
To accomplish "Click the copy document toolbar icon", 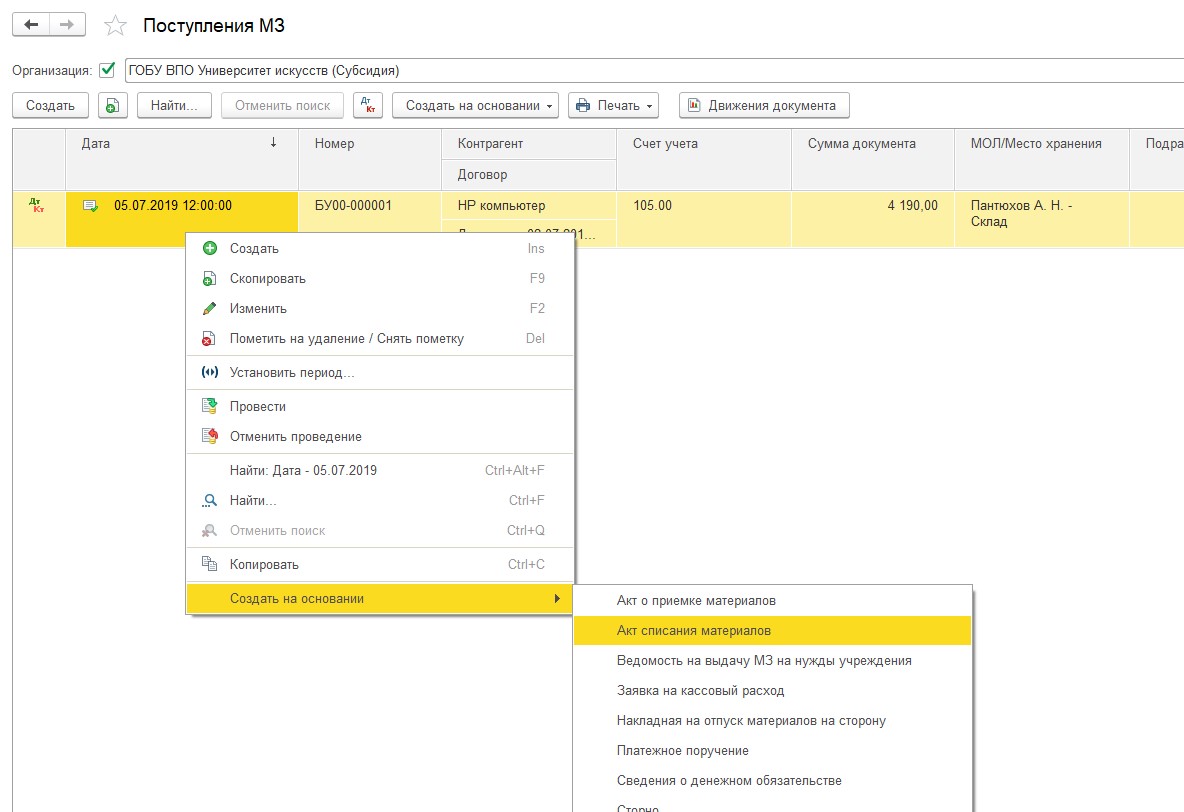I will 112,105.
